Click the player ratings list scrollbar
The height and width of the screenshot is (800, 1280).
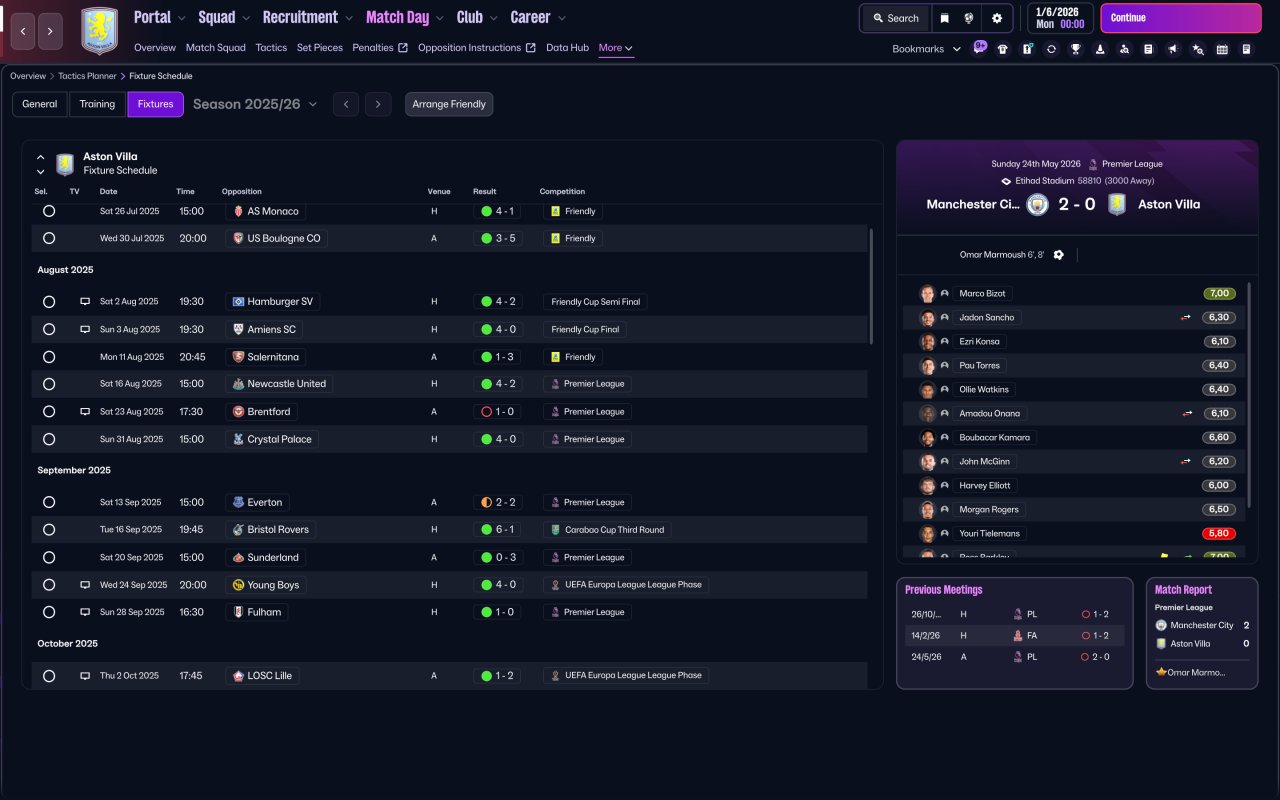point(1249,395)
